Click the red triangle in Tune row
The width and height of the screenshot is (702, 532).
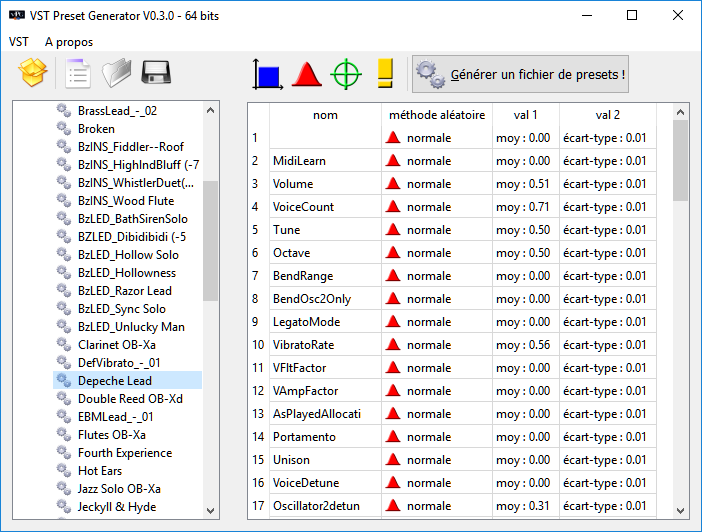[x=393, y=229]
